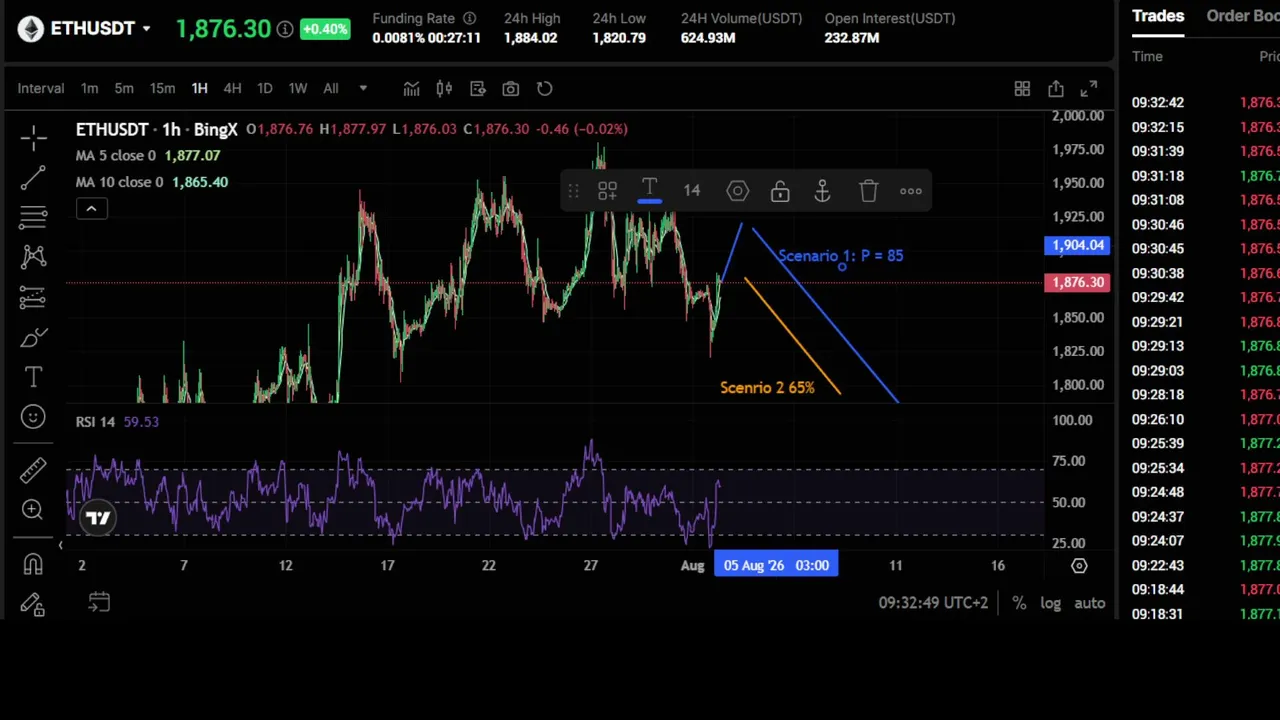Select the trend line drawing tool

[x=33, y=178]
